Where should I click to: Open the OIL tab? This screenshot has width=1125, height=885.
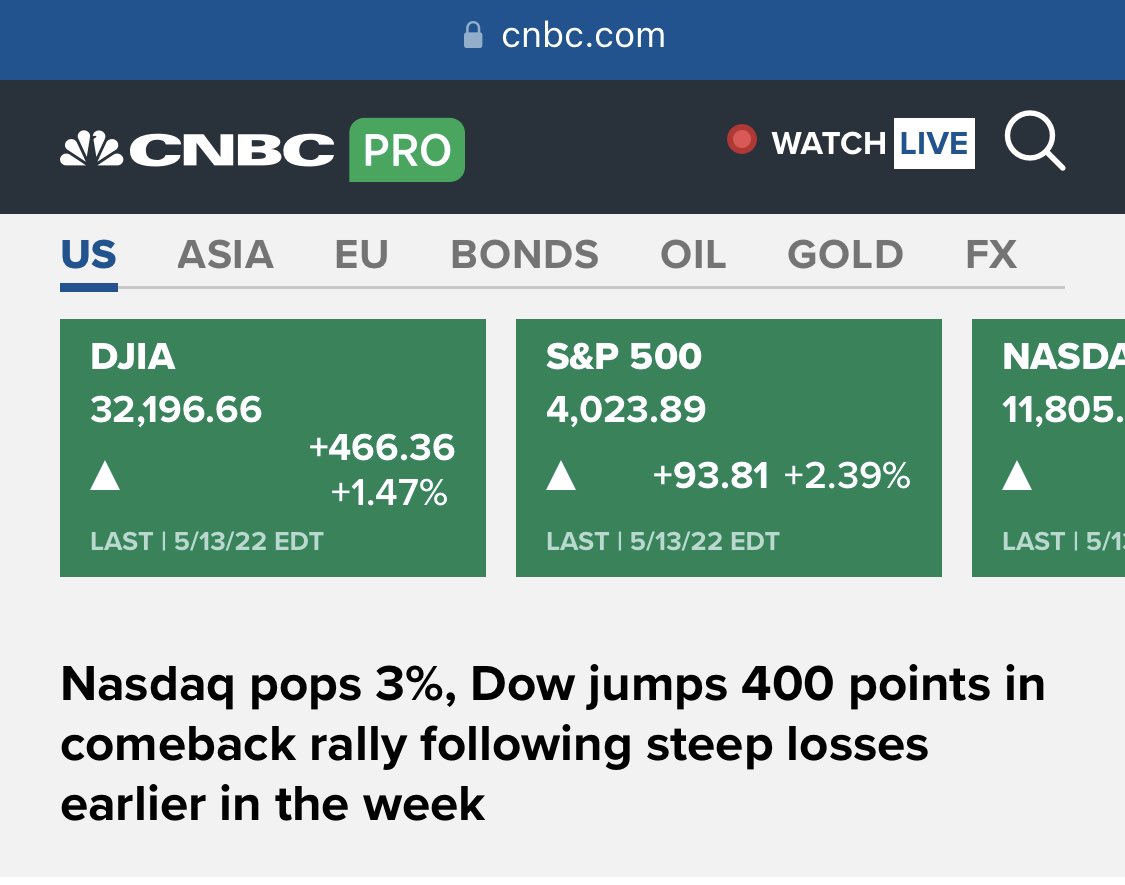(693, 255)
